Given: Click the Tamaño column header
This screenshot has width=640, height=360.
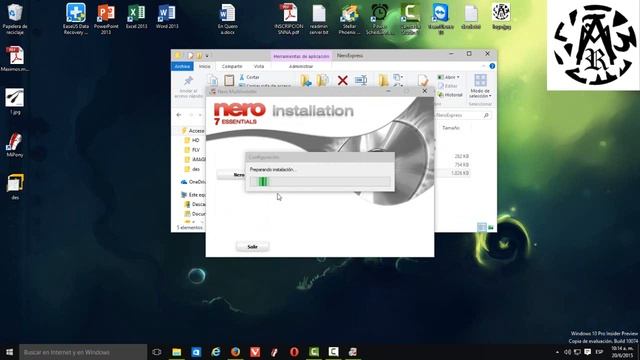Looking at the screenshot, I should tap(451, 128).
